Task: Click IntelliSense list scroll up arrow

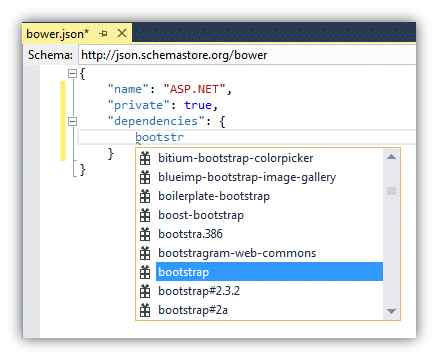Action: point(392,157)
